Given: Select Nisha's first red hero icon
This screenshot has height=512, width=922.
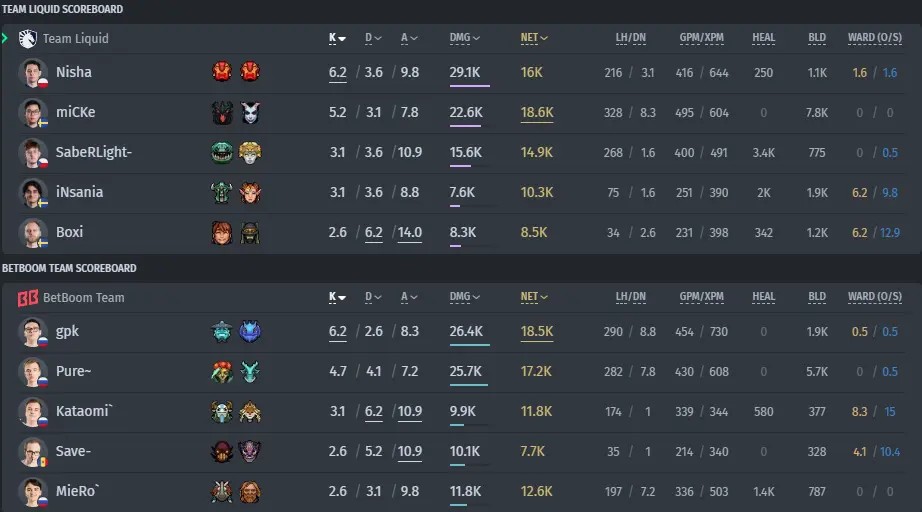Looking at the screenshot, I should tap(222, 72).
